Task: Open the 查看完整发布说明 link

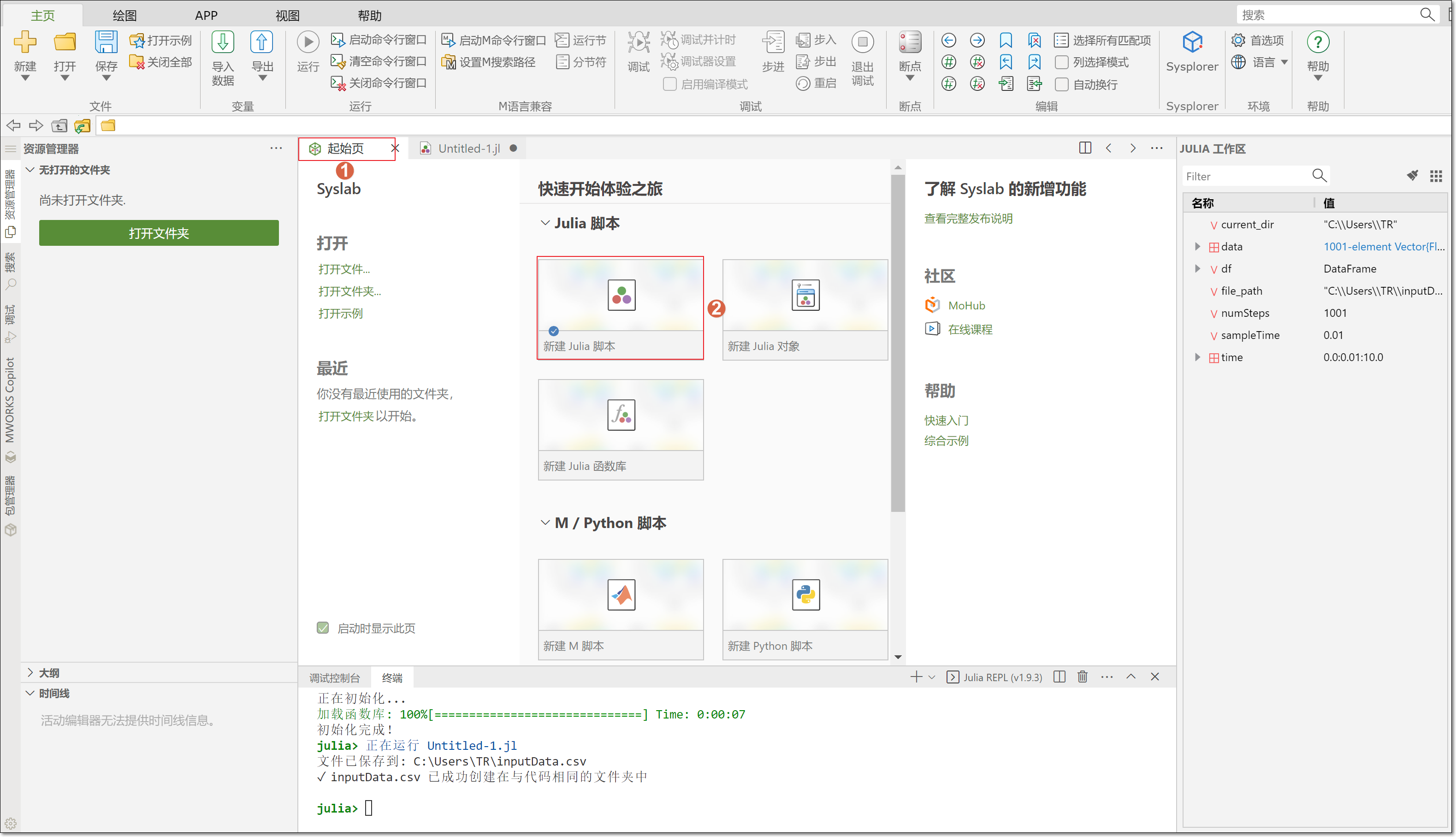Action: click(x=968, y=219)
